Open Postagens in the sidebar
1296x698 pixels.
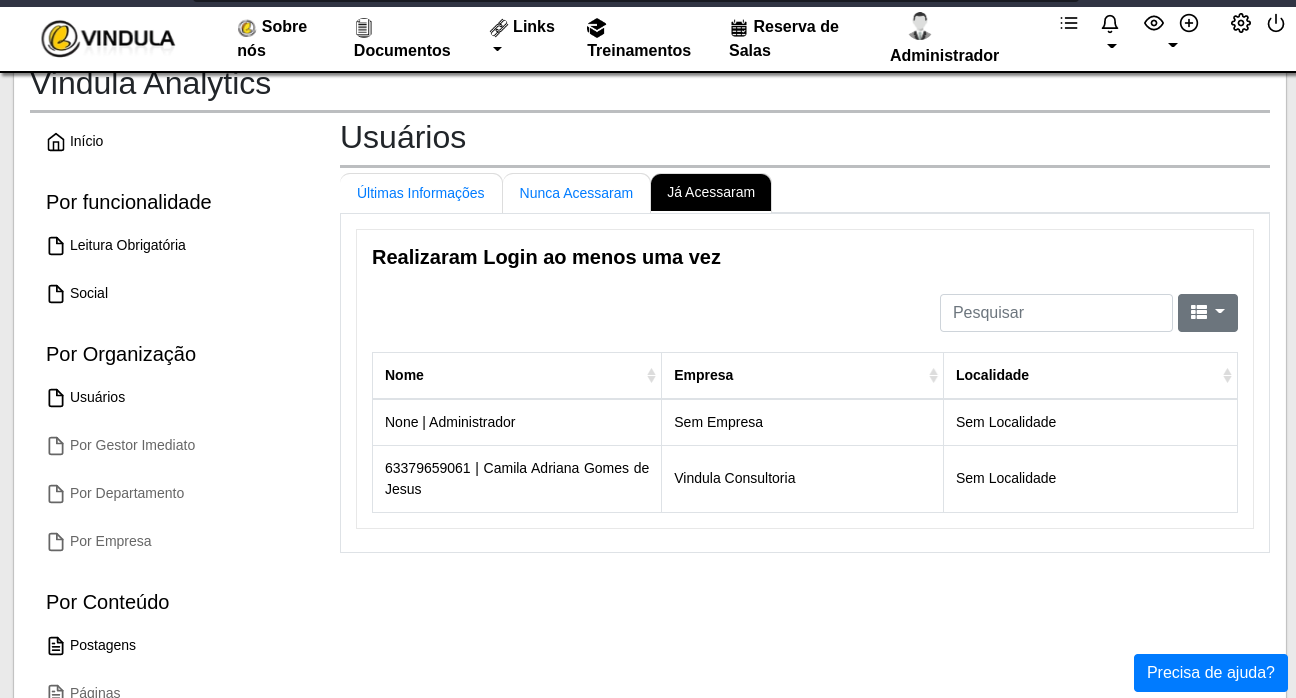(x=102, y=645)
